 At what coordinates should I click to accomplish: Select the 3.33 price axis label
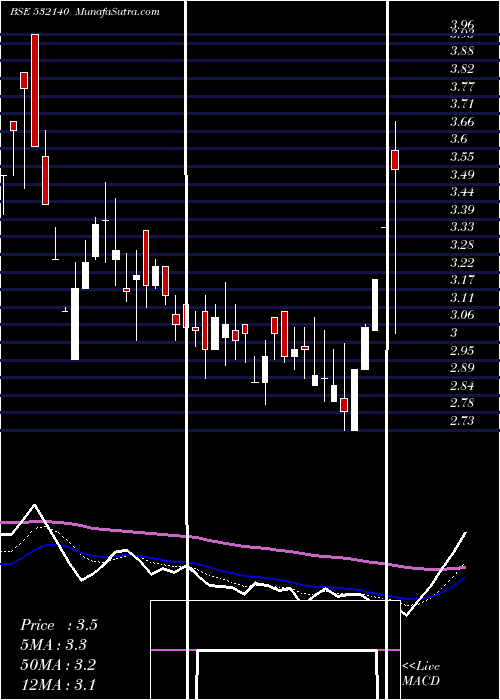tap(462, 227)
